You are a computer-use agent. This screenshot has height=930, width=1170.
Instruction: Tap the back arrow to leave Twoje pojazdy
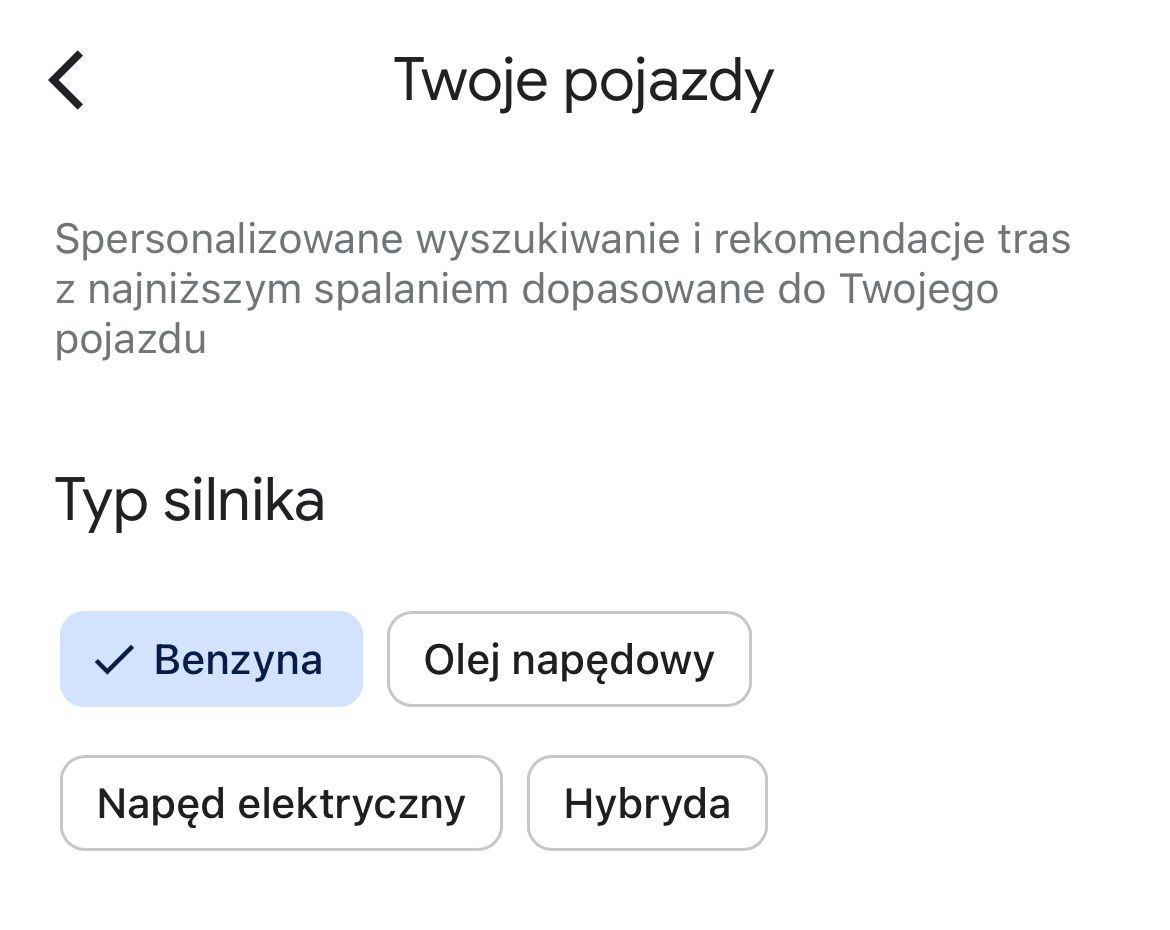[x=66, y=82]
